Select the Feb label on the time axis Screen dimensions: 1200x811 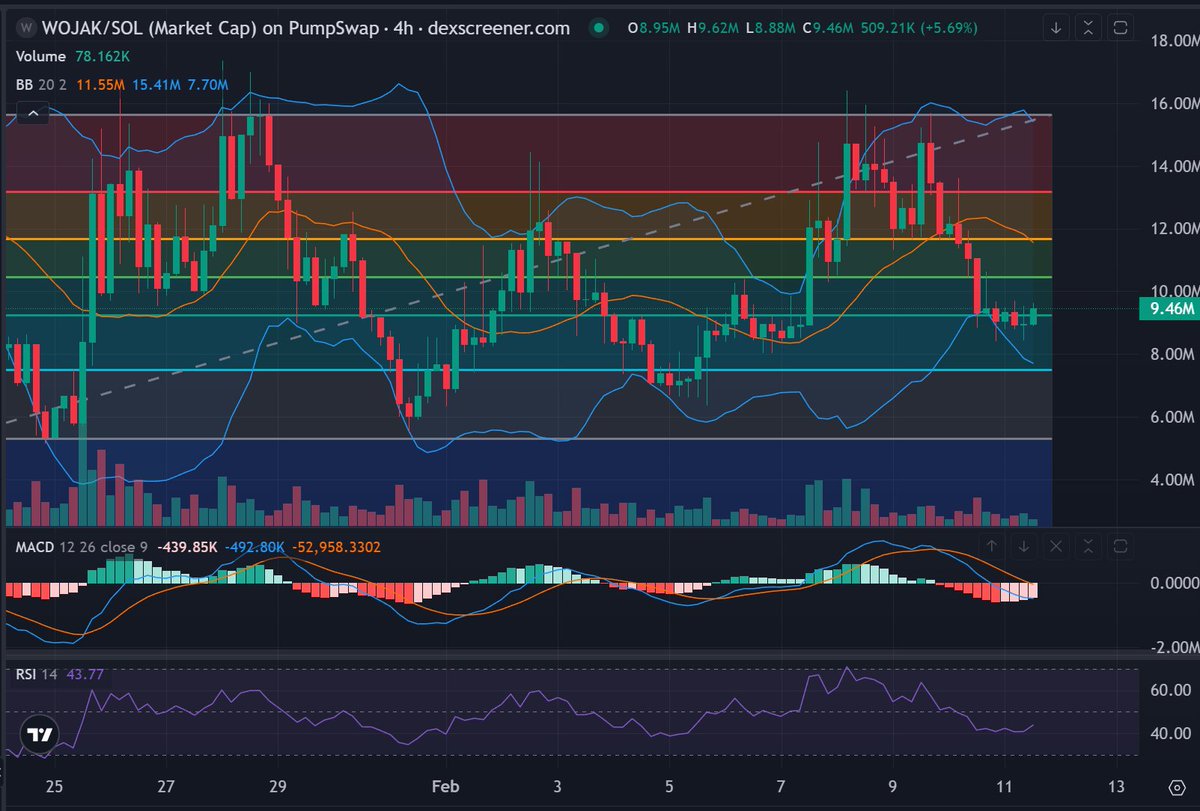(x=444, y=787)
